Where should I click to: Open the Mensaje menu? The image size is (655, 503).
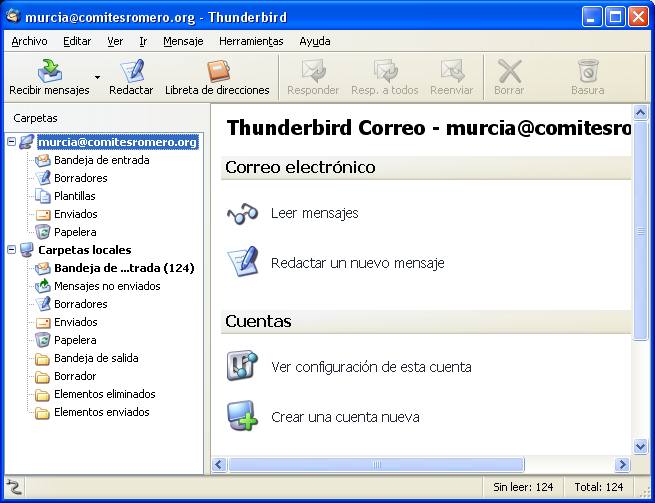click(183, 41)
